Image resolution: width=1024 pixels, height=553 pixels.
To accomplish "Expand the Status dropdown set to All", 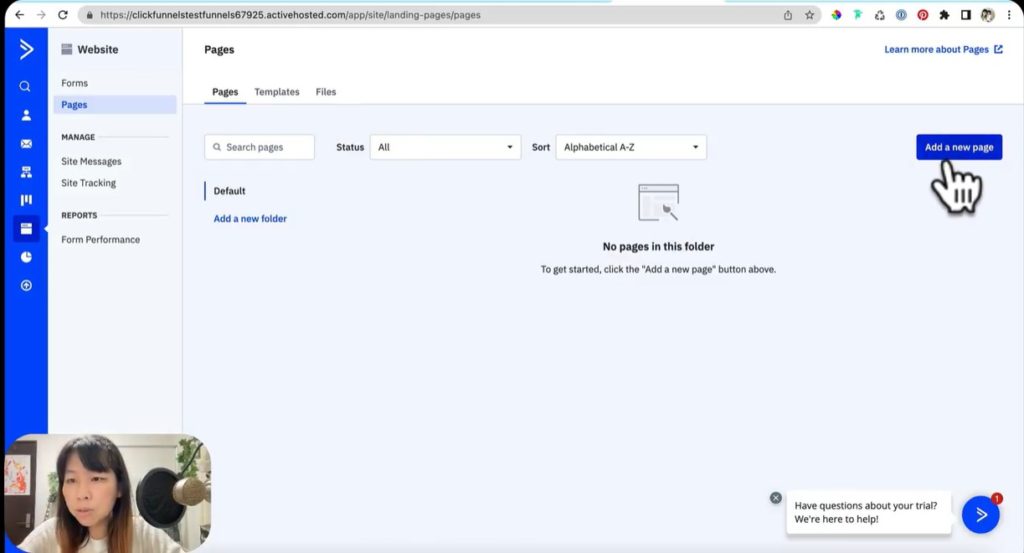I will (445, 147).
